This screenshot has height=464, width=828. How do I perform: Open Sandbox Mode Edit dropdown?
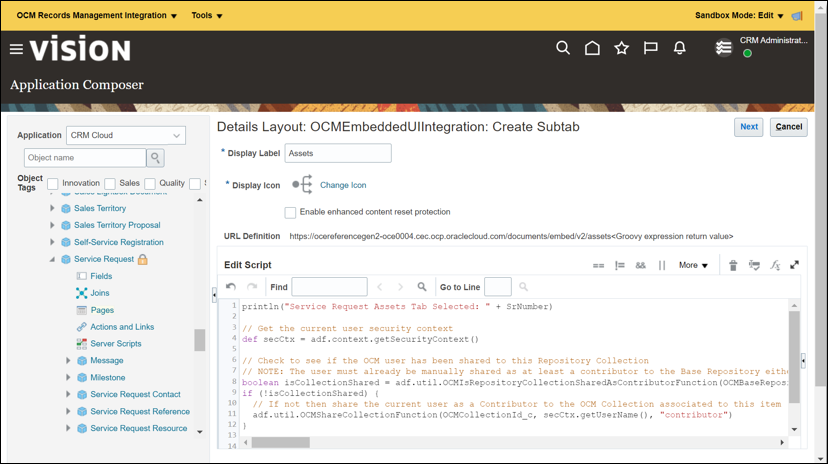[x=739, y=15]
